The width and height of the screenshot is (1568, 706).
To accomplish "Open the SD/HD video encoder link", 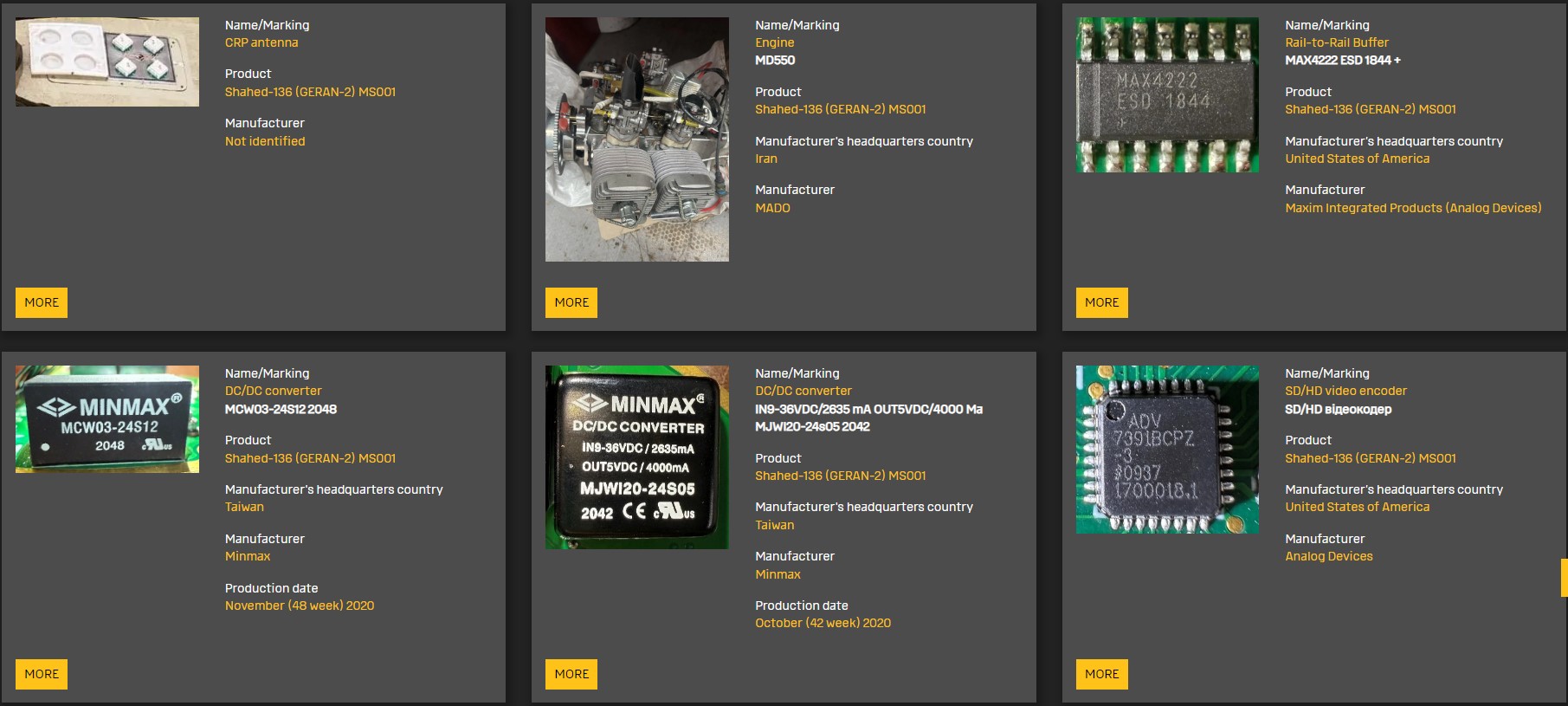I will pyautogui.click(x=1346, y=391).
